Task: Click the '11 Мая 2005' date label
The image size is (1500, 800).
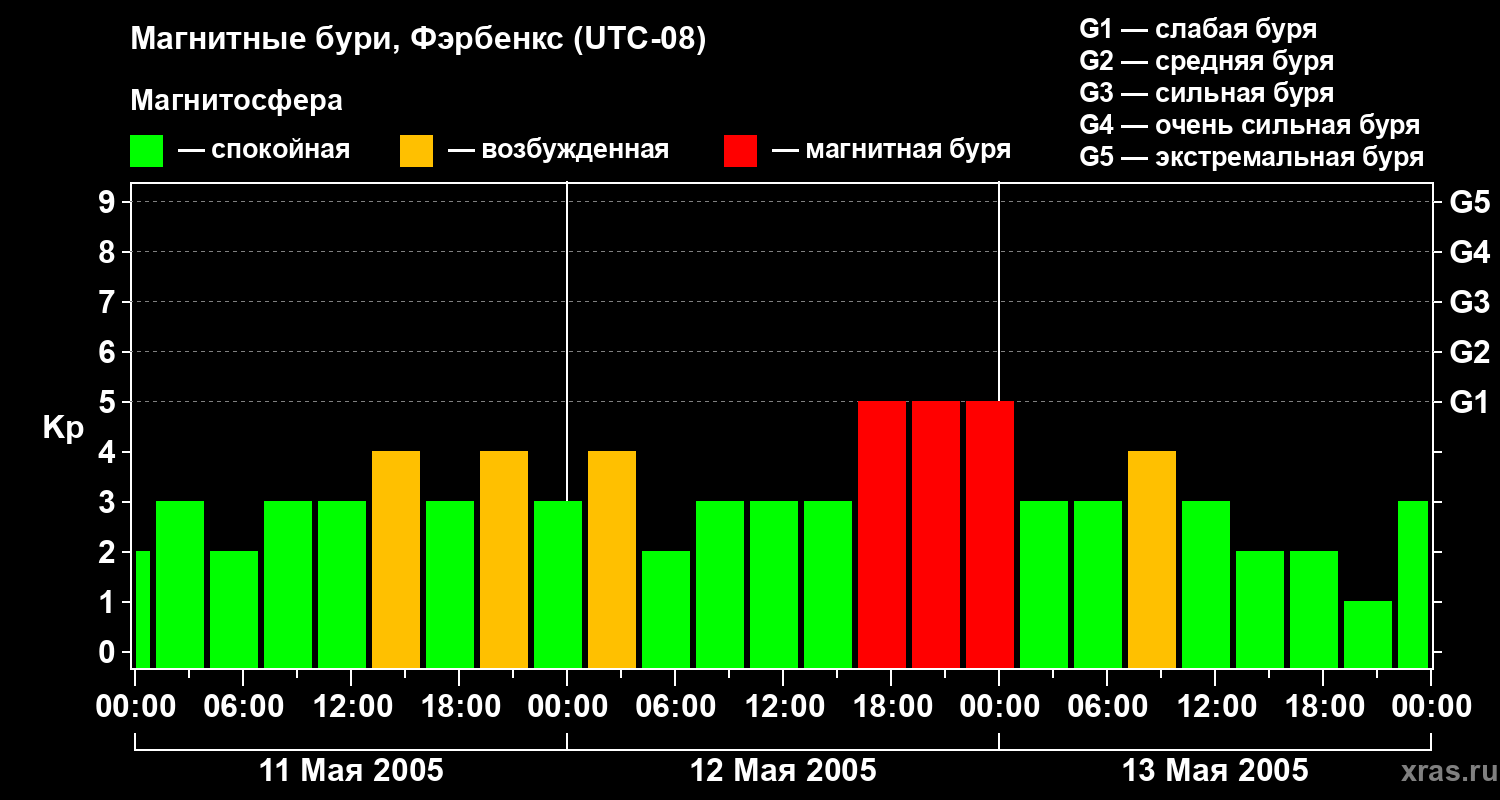Action: click(351, 770)
